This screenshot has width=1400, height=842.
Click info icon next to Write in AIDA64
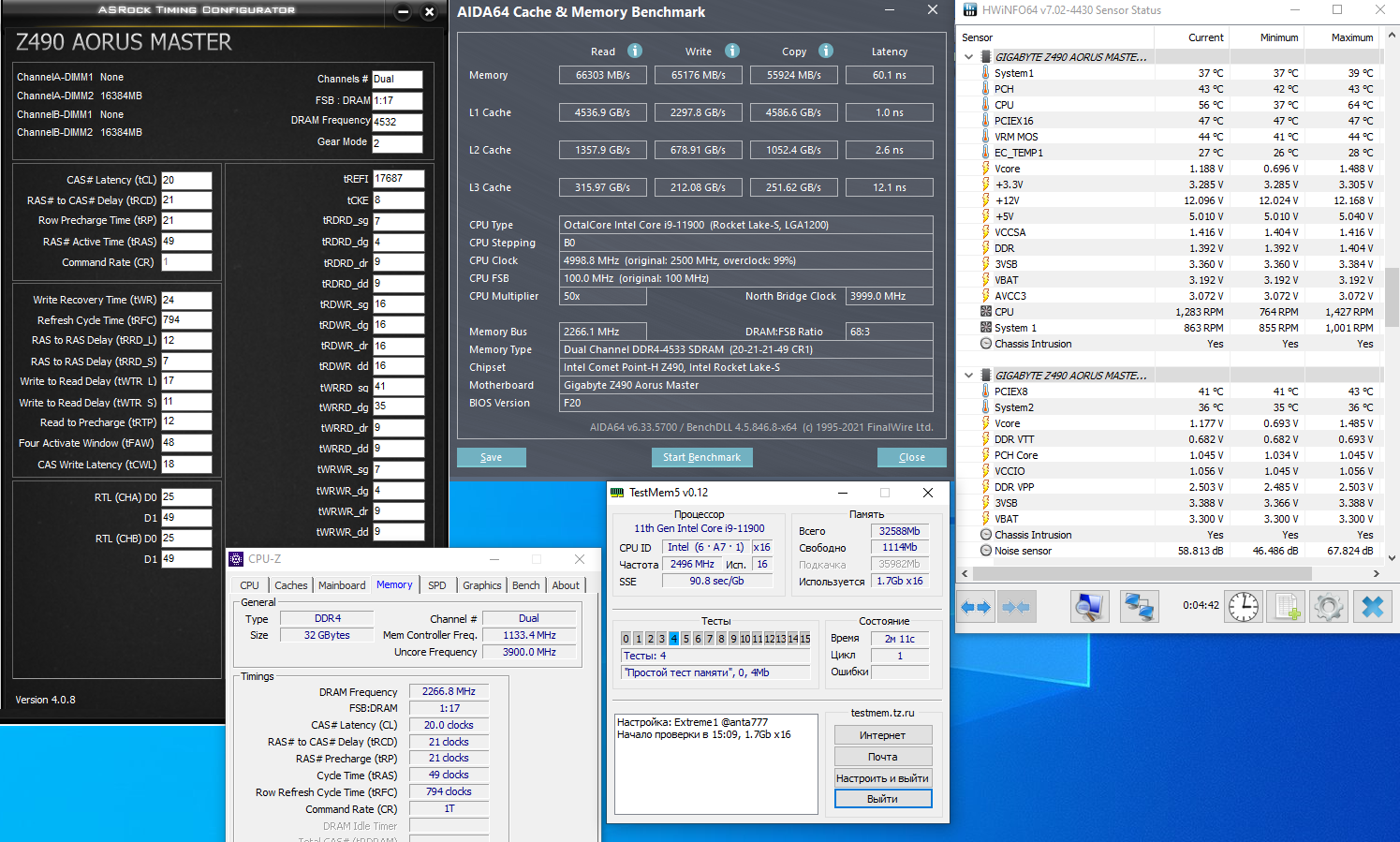(x=732, y=51)
